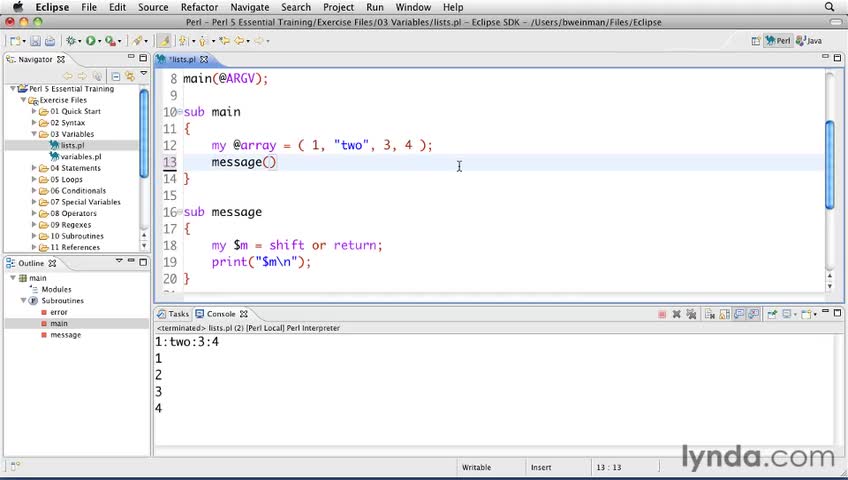
Task: Maximize the Console view
Action: [837, 312]
